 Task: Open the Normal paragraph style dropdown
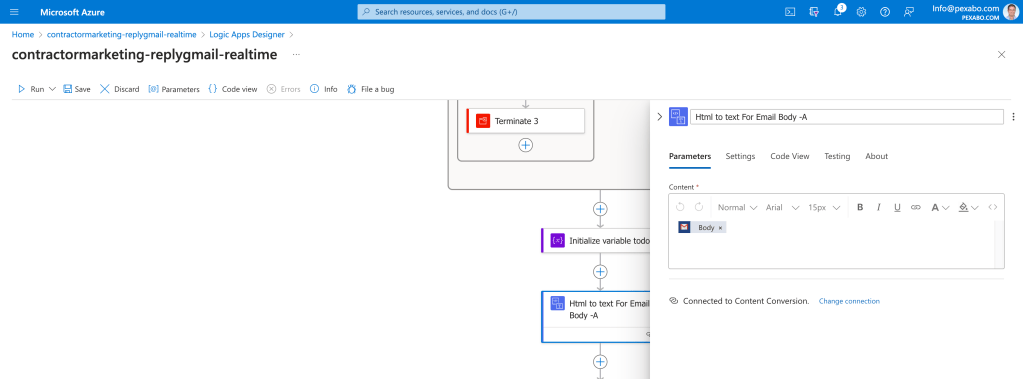click(737, 207)
